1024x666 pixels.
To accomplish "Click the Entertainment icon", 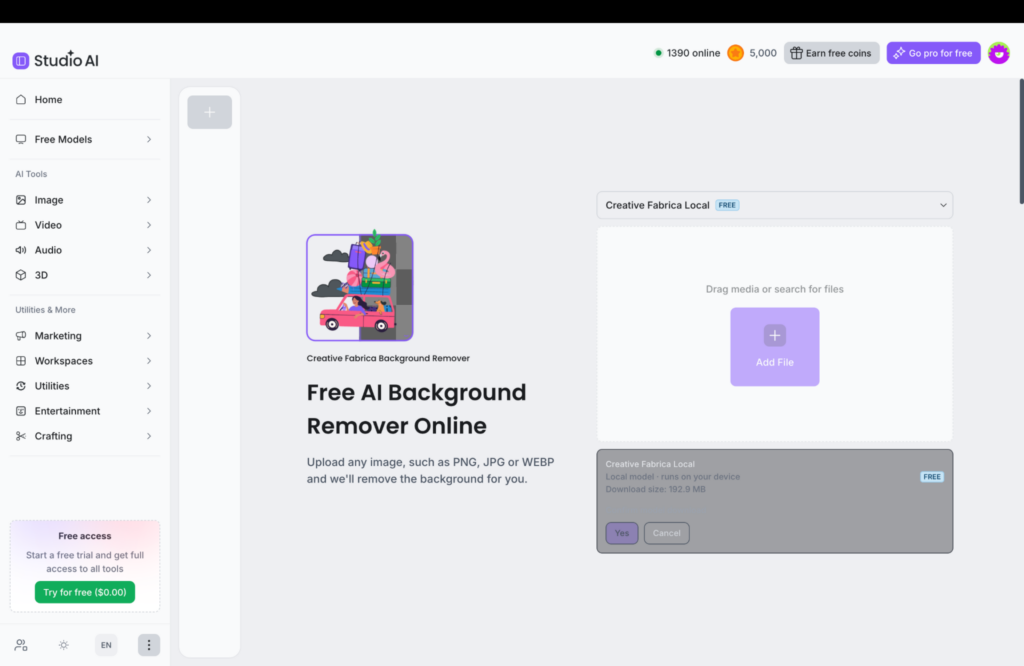I will pyautogui.click(x=21, y=411).
